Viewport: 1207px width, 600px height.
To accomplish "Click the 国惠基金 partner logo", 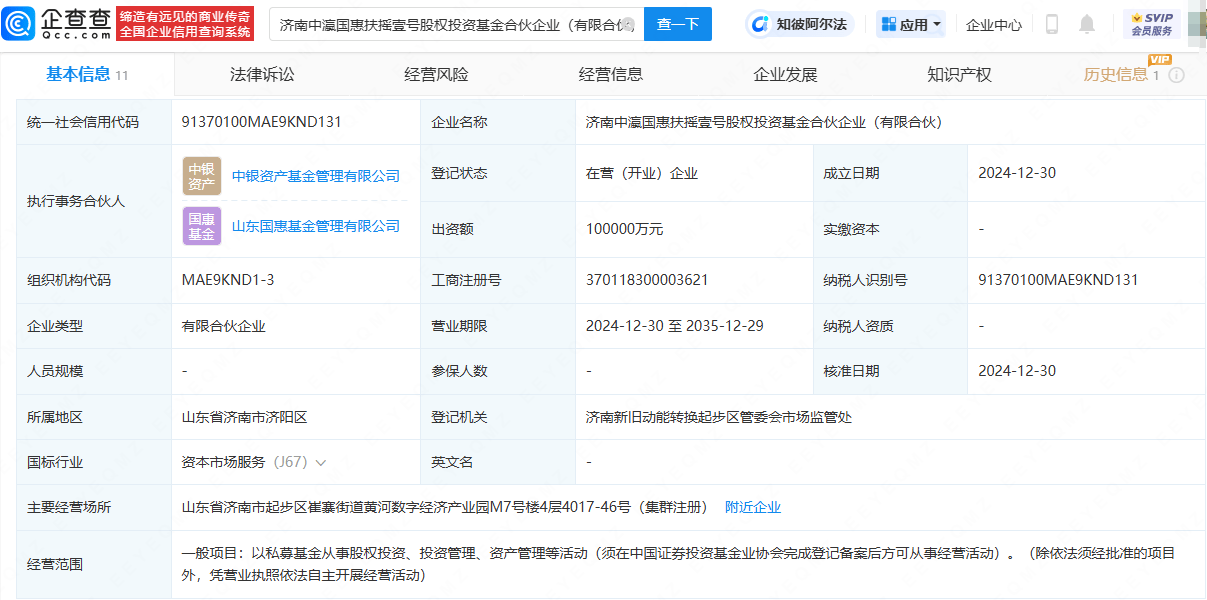I will [202, 226].
